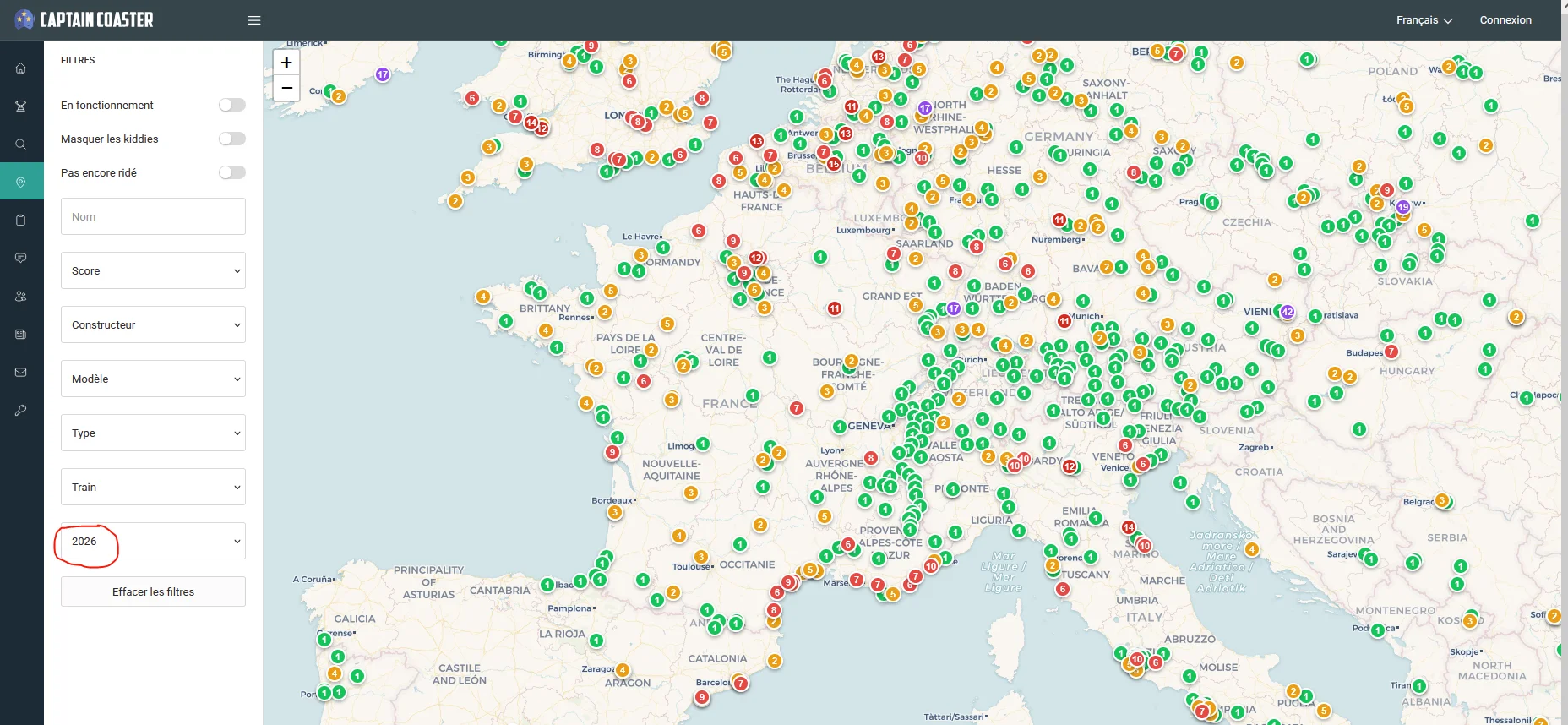This screenshot has width=1568, height=725.
Task: Expand the 2026 year dropdown
Action: click(x=153, y=541)
